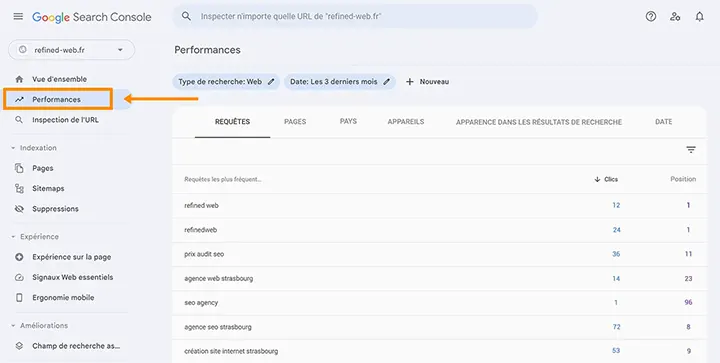The height and width of the screenshot is (363, 720).
Task: Collapse the Améliorations section
Action: click(13, 325)
